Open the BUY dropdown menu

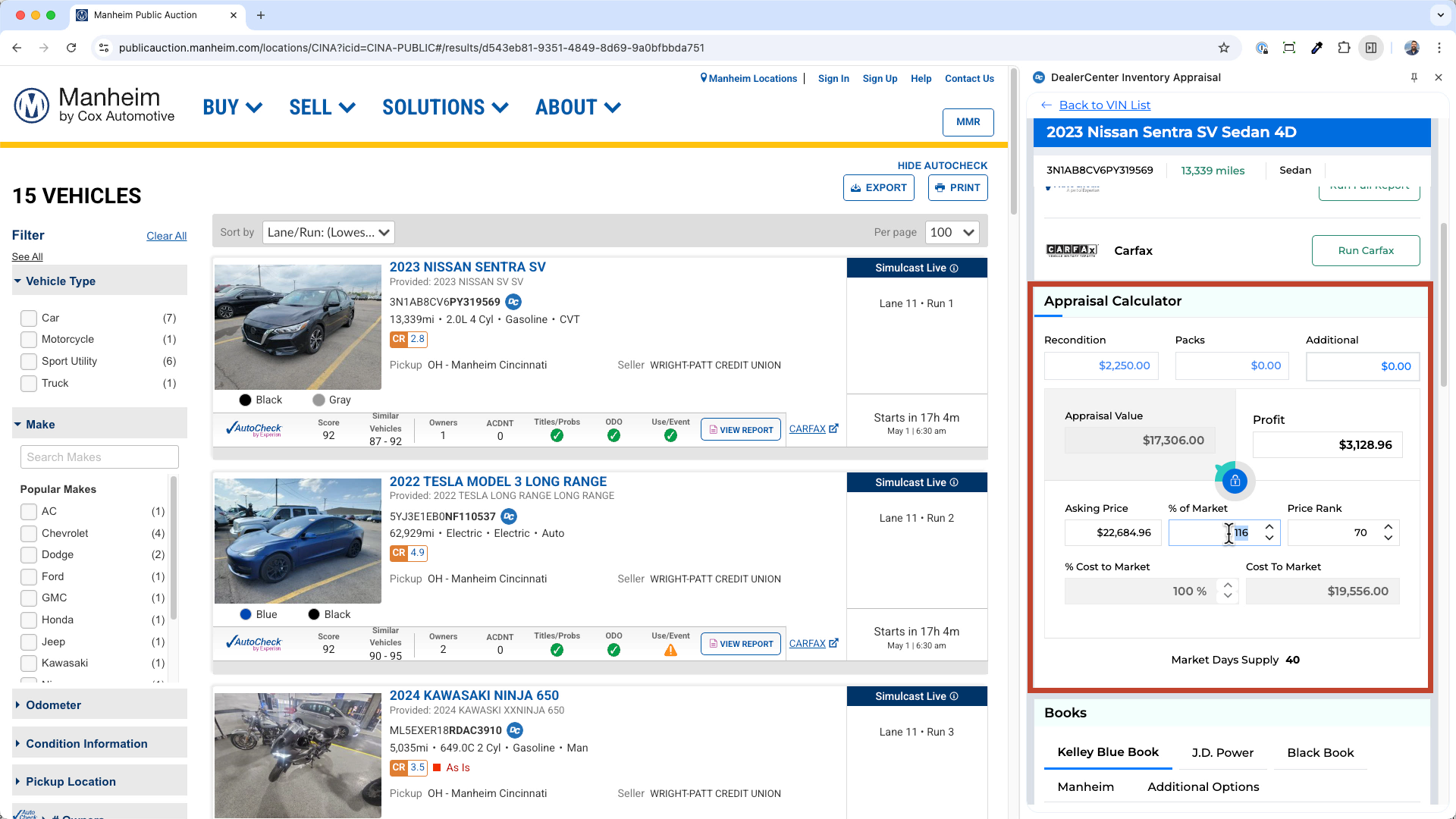[232, 108]
